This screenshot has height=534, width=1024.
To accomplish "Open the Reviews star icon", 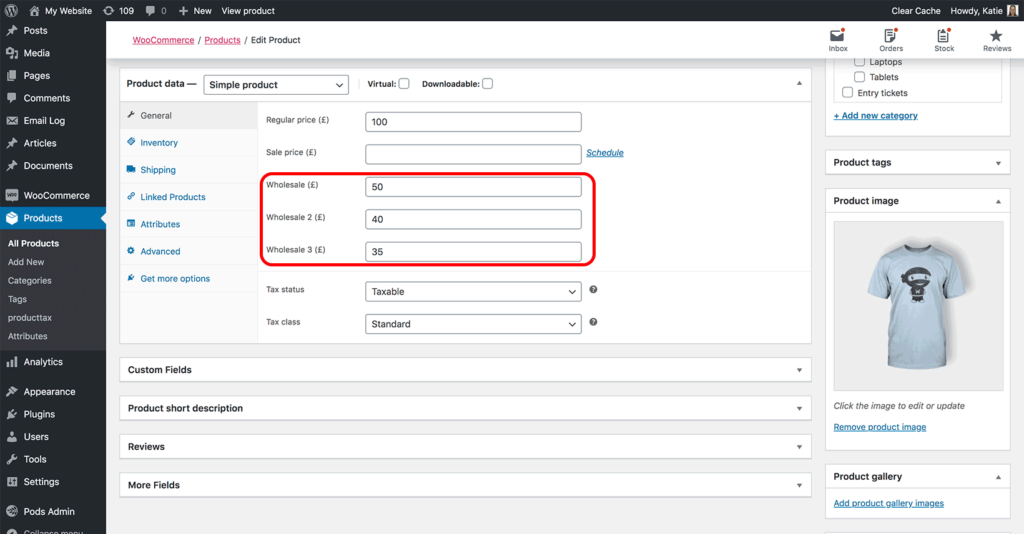I will pos(996,37).
